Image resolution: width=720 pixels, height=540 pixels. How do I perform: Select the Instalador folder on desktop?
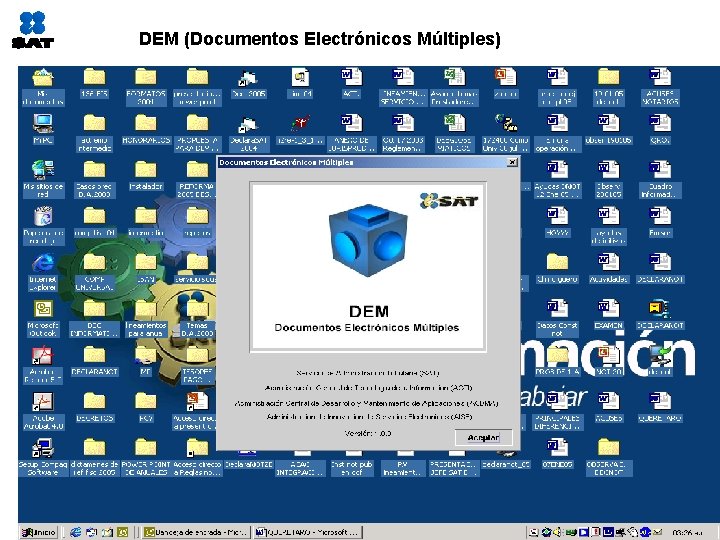[x=146, y=175]
